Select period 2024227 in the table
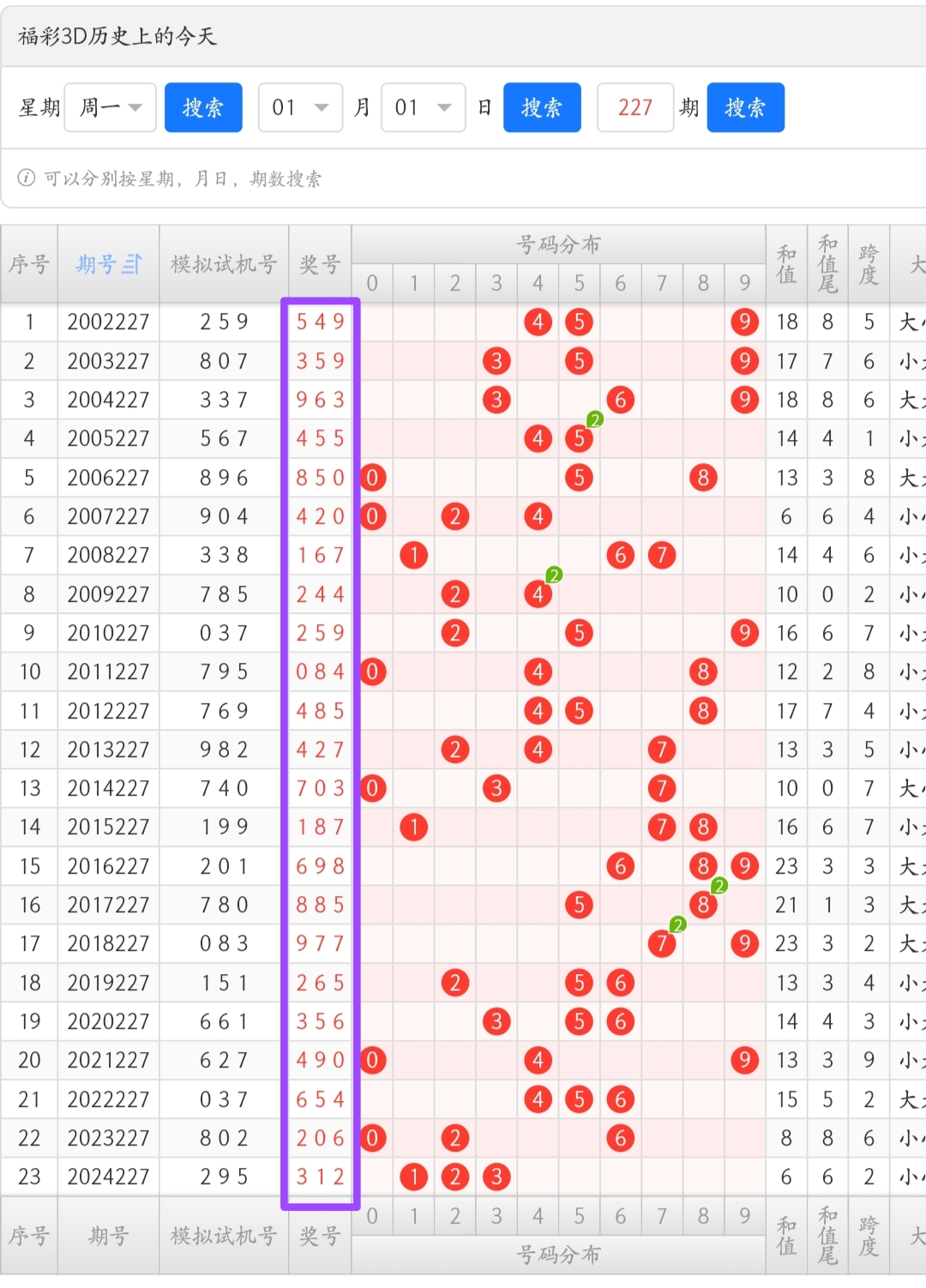This screenshot has width=926, height=1288. [x=108, y=1177]
